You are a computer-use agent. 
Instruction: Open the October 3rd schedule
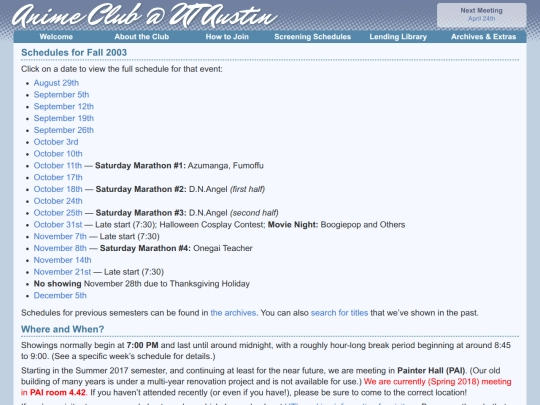pos(56,142)
